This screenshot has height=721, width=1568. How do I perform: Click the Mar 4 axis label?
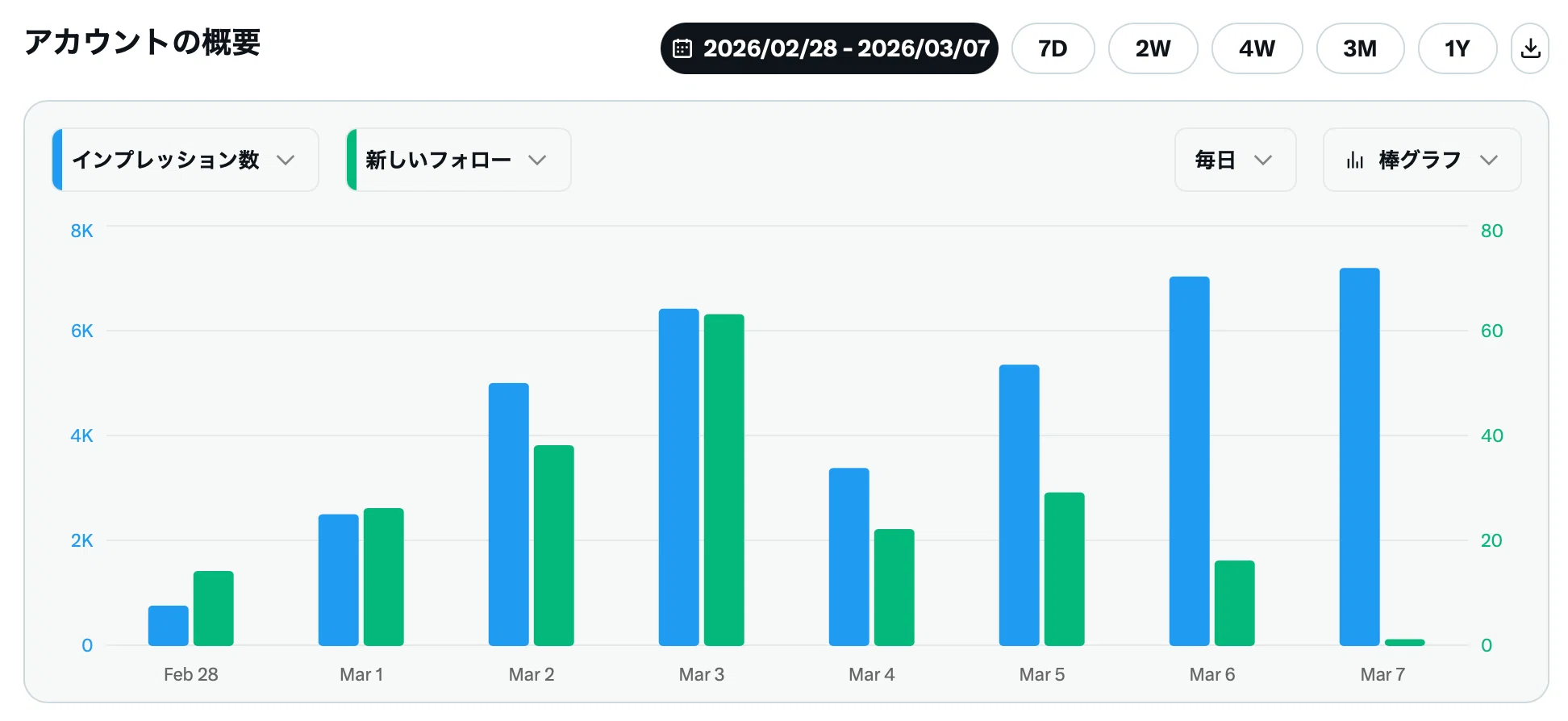tap(872, 674)
